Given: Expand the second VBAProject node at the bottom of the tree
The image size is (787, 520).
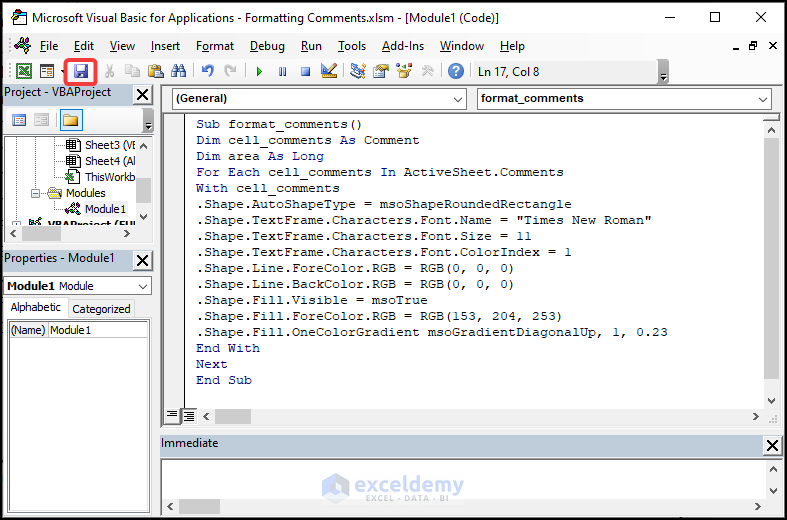Looking at the screenshot, I should pos(17,224).
